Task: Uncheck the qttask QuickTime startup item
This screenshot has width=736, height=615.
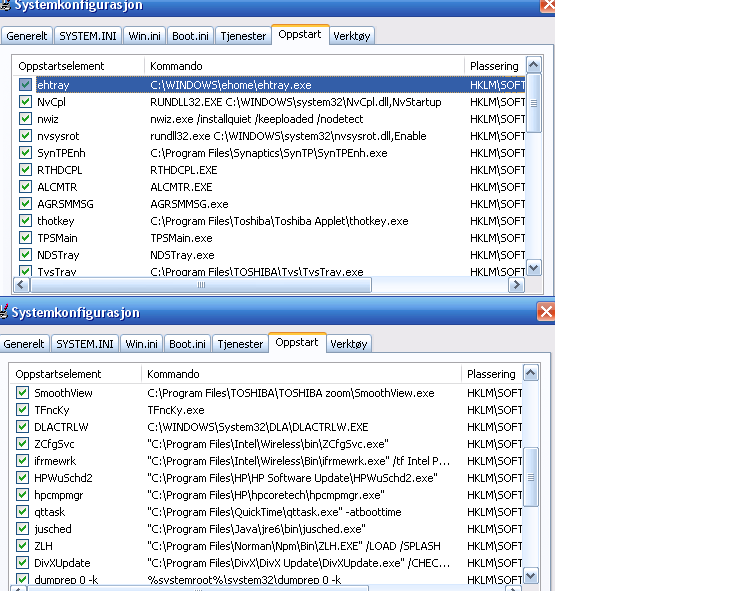Action: [x=22, y=512]
